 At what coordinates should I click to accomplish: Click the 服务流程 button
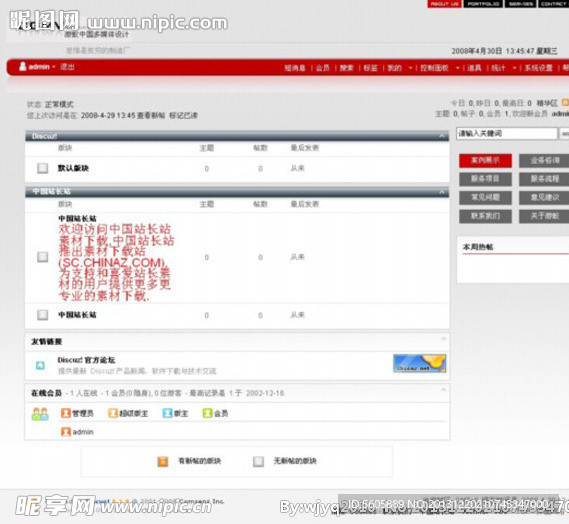[544, 179]
